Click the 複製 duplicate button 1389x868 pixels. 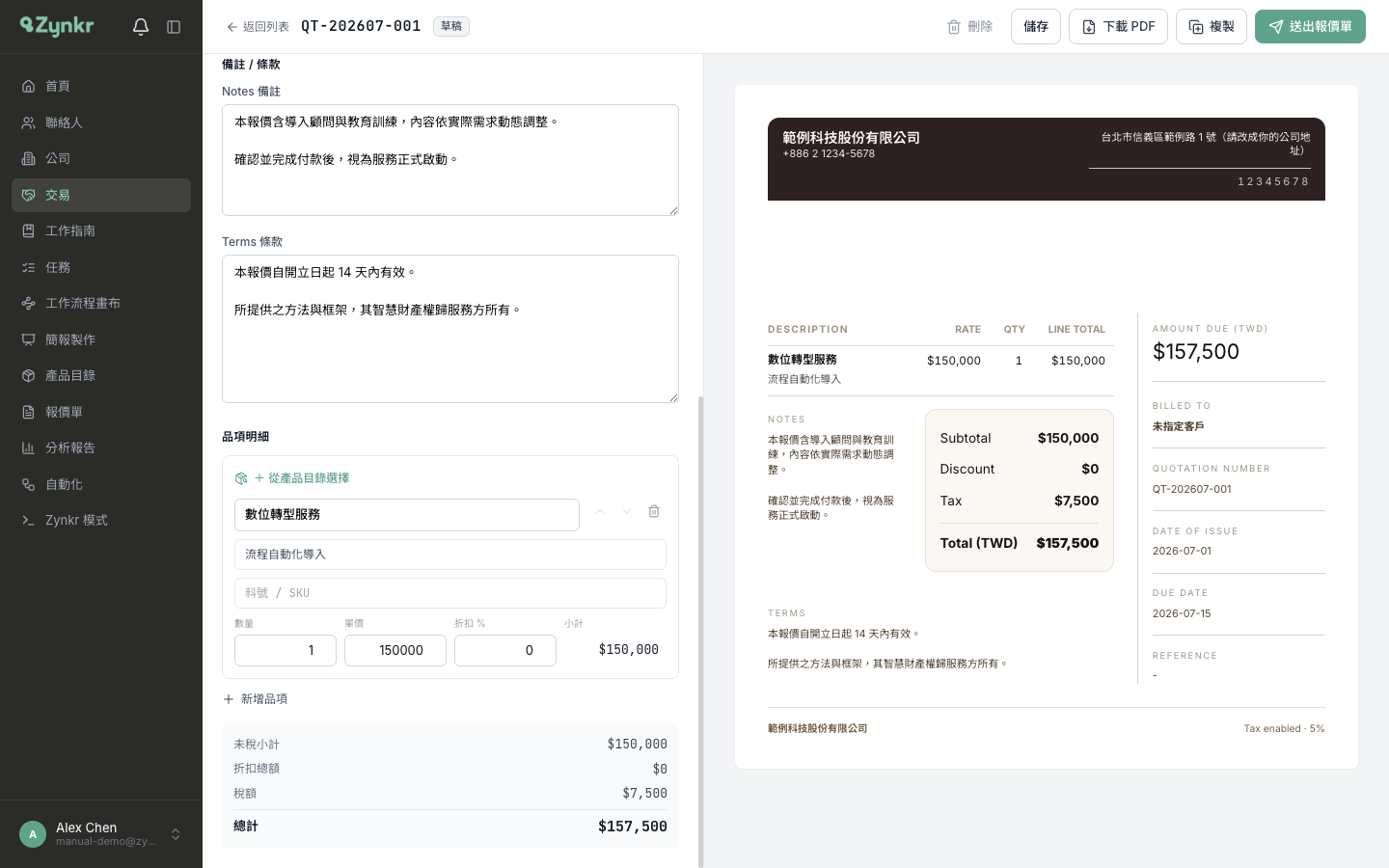coord(1212,27)
